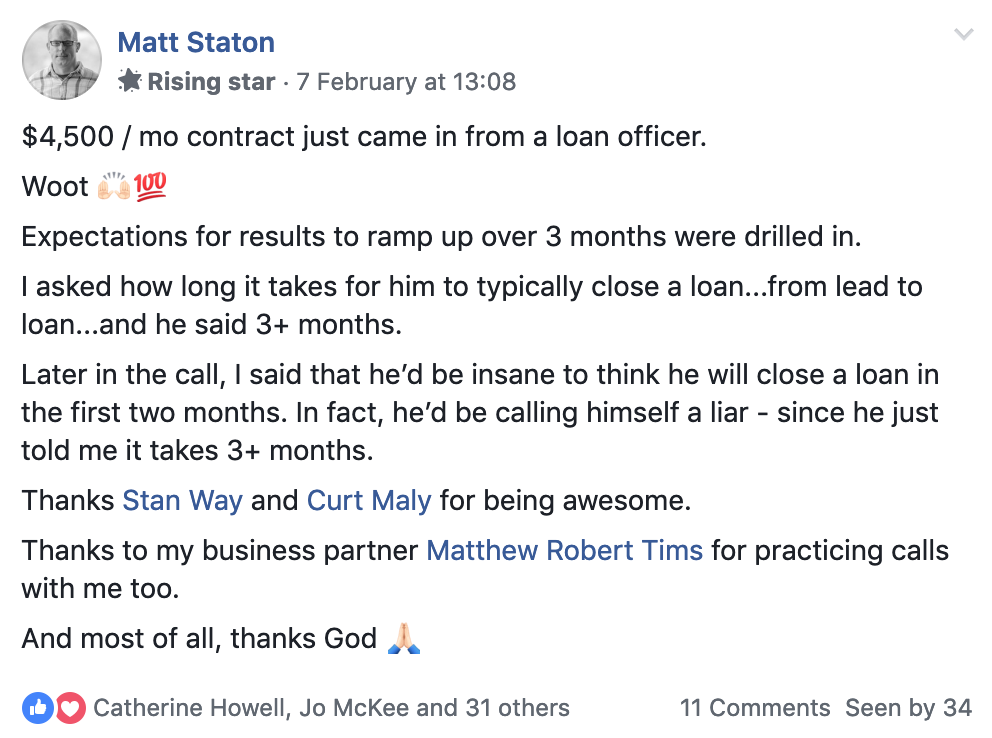The height and width of the screenshot is (738, 992).
Task: Click the red 100 emoji
Action: [150, 186]
